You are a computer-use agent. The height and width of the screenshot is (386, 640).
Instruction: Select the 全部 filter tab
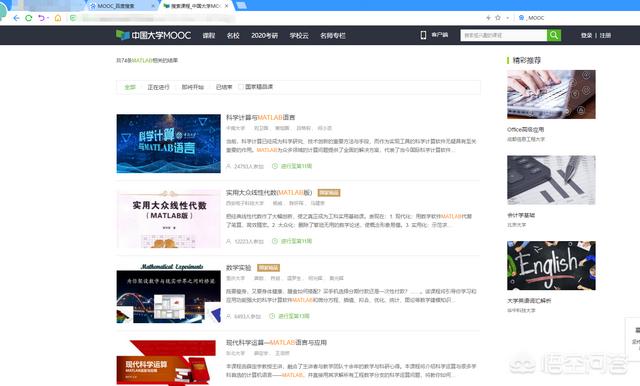[130, 87]
